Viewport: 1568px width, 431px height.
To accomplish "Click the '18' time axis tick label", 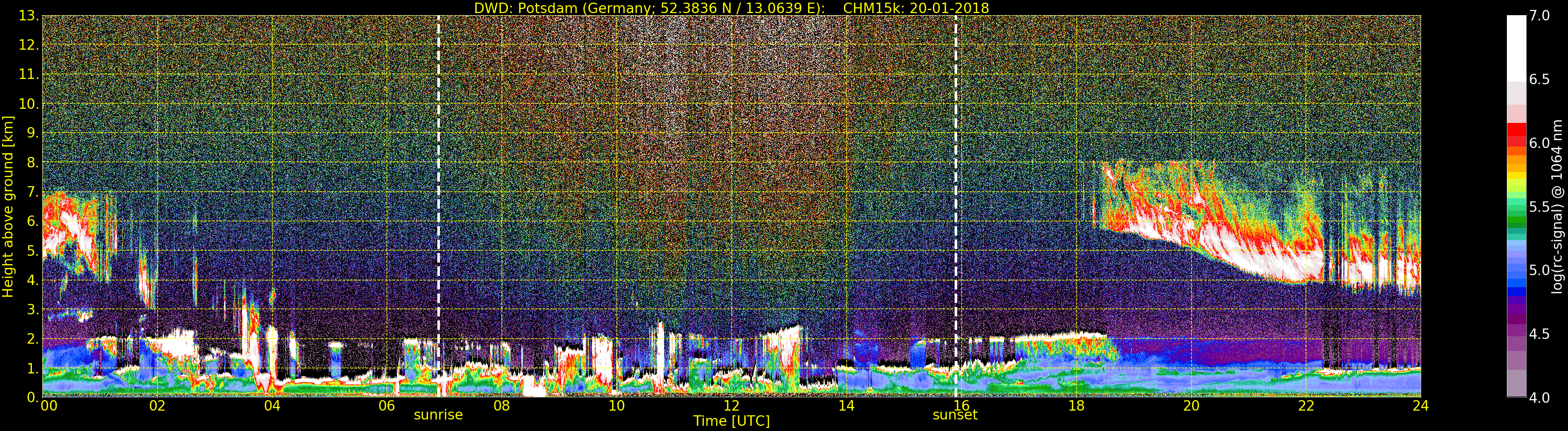I will (x=1076, y=405).
